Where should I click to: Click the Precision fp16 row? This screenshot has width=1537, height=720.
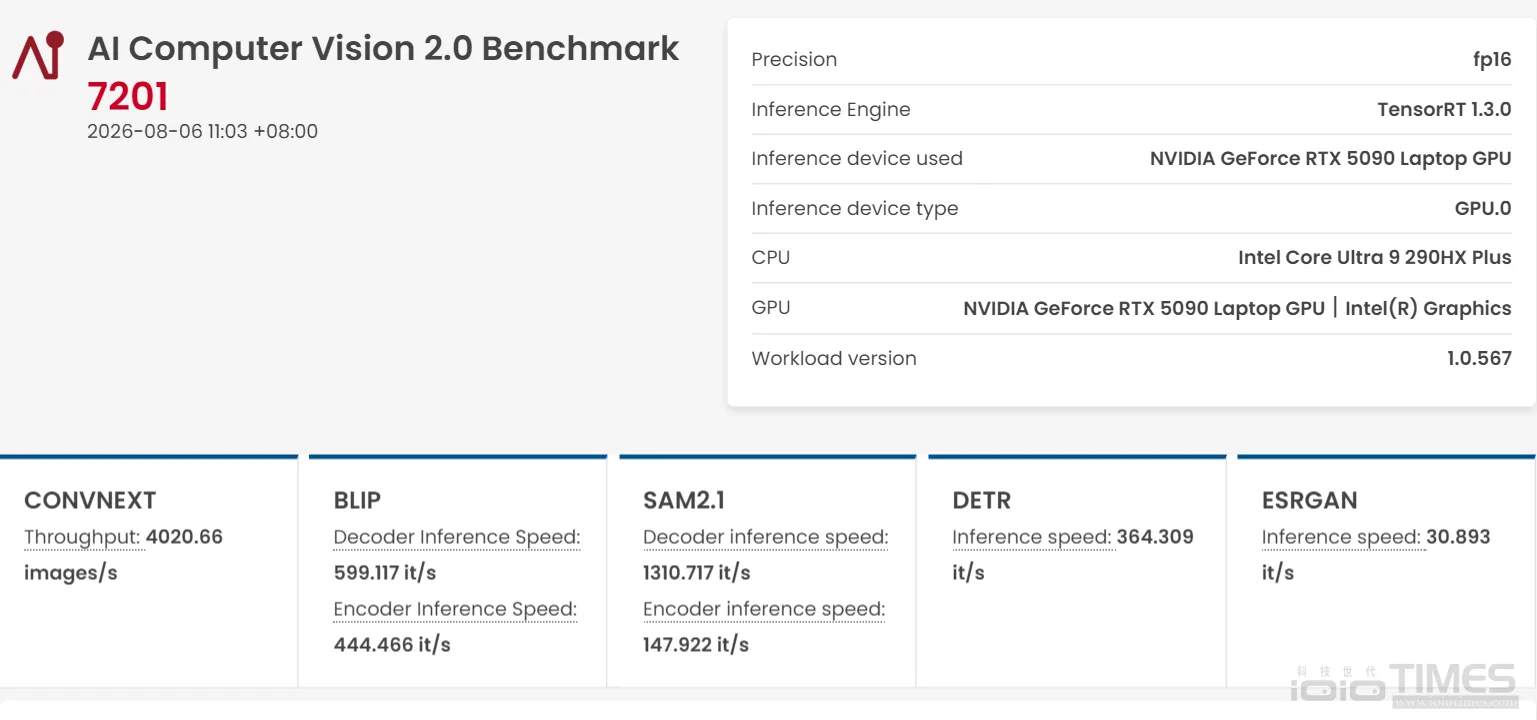[x=1131, y=59]
